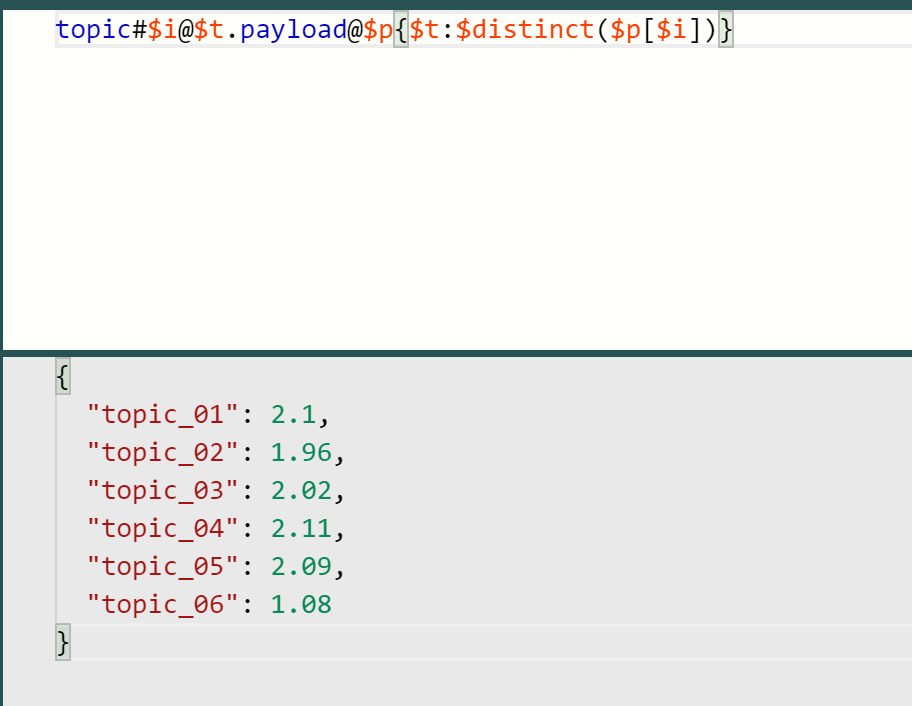Click "payload" in the expression
The height and width of the screenshot is (706, 912).
click(294, 30)
